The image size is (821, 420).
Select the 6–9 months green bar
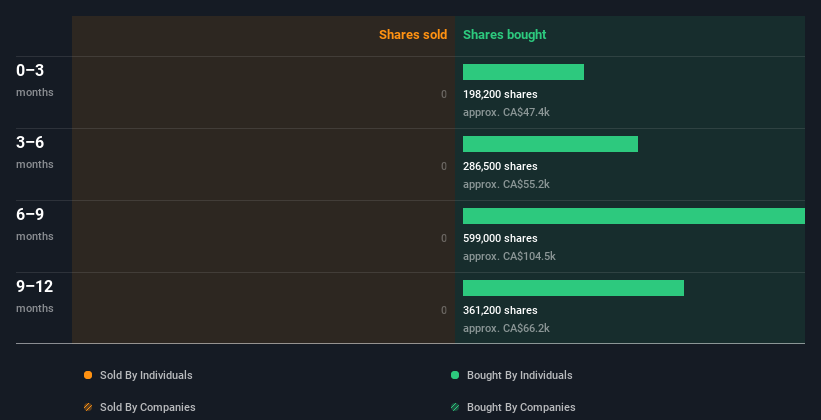tap(634, 216)
